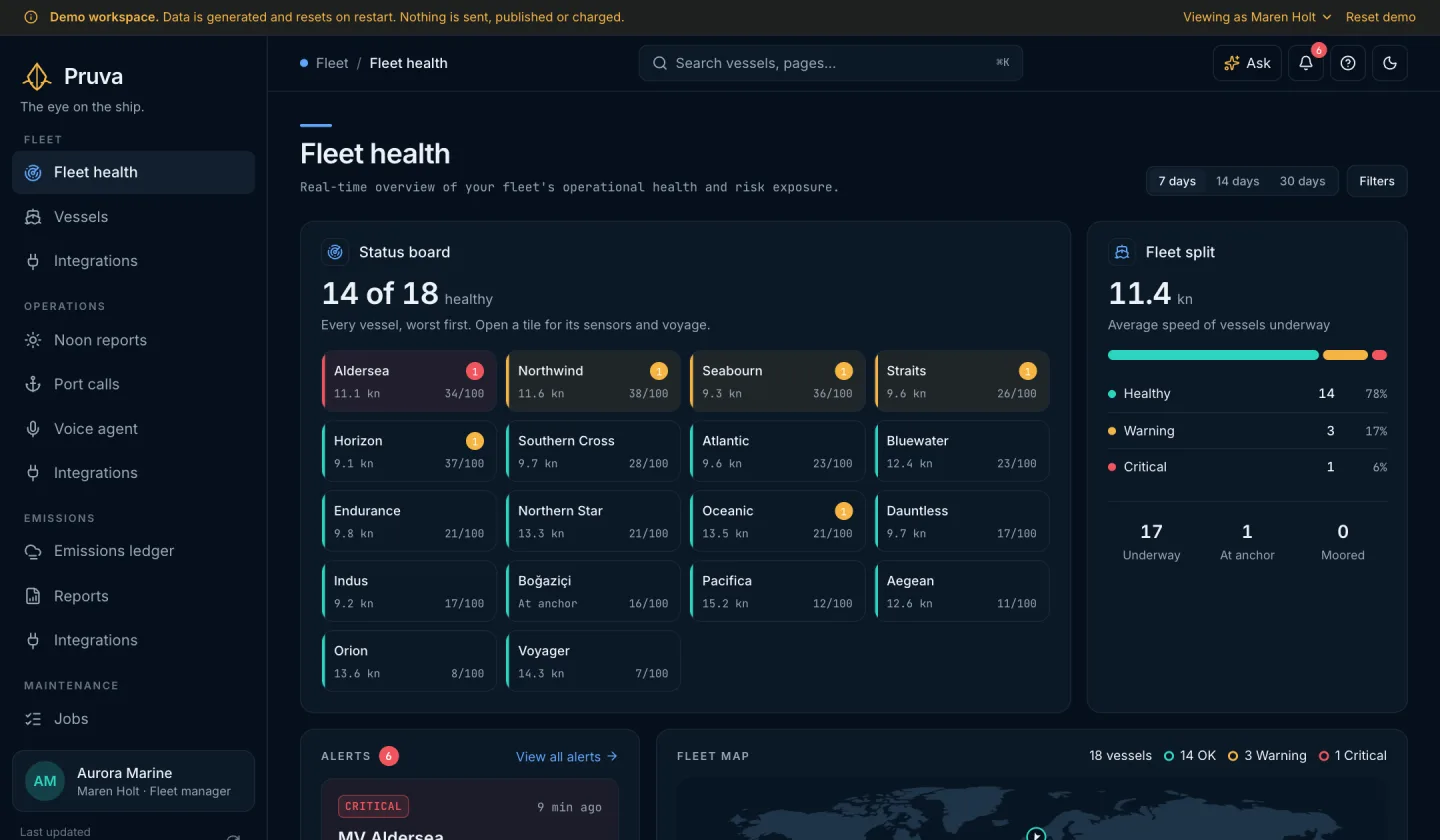Viewport: 1440px width, 840px height.
Task: Select the 7 days range
Action: point(1177,181)
